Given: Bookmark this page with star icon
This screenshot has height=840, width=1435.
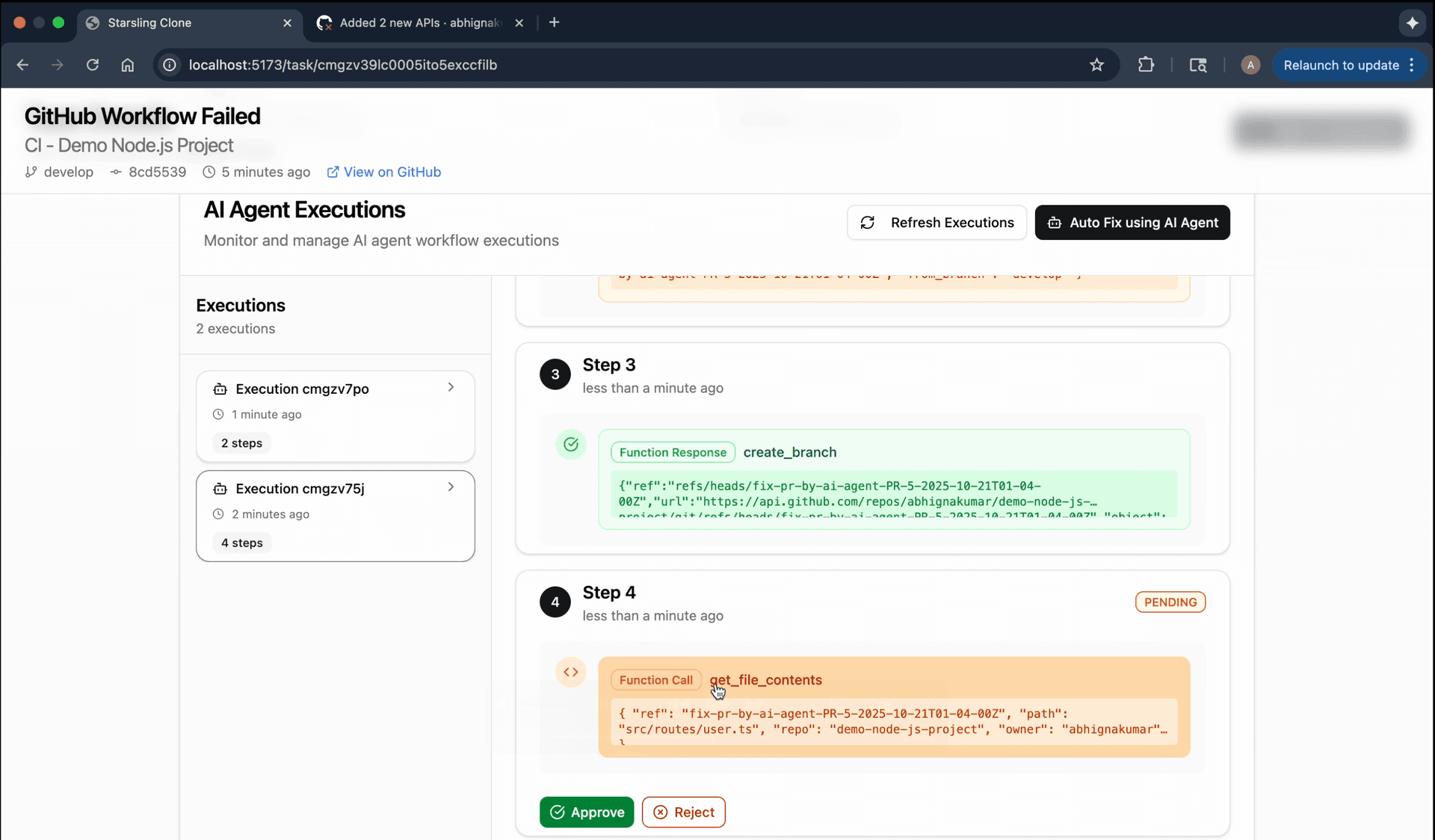Looking at the screenshot, I should [1096, 65].
